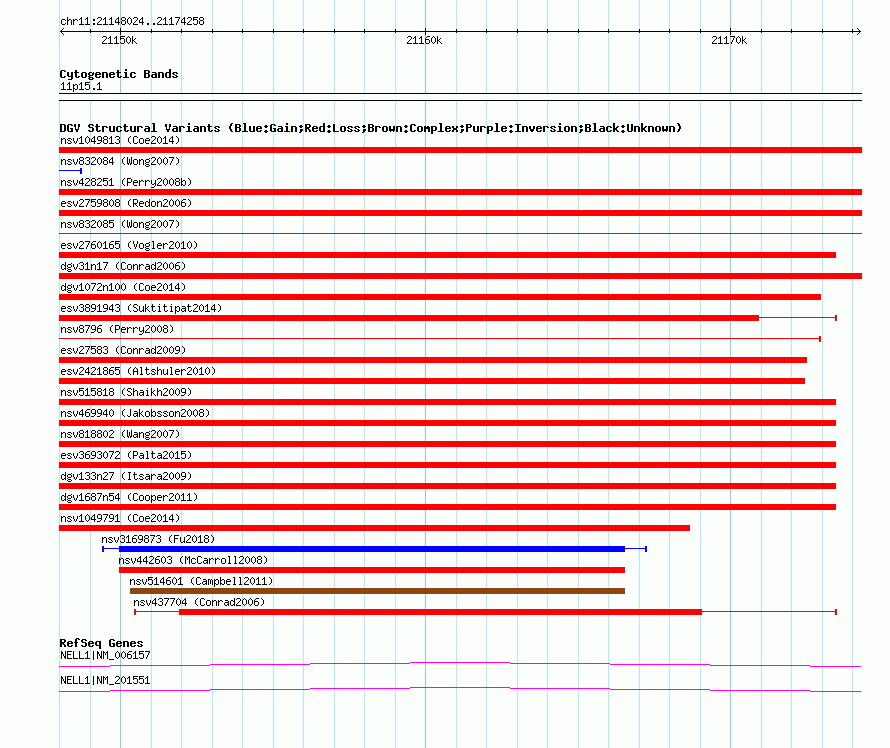Click the chr11:21148024..21174258 coordinates label
Image resolution: width=890 pixels, height=748 pixels.
[132, 21]
